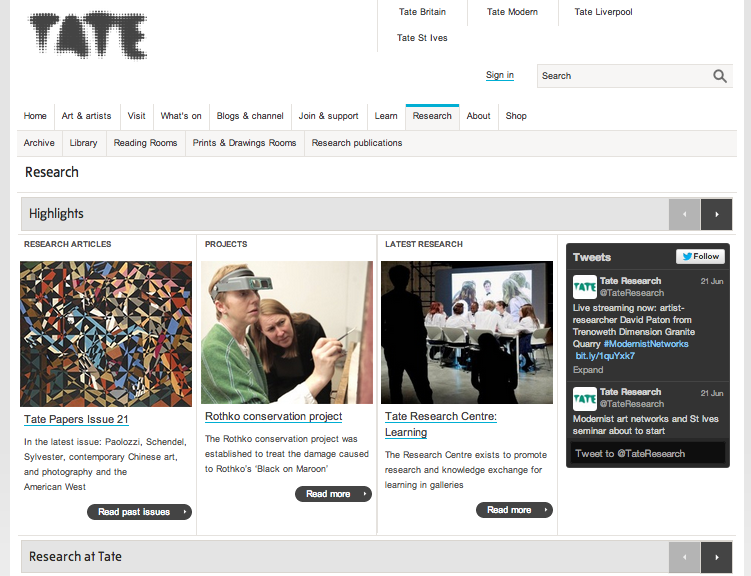This screenshot has width=751, height=576.
Task: Select the Library submenu item
Action: click(x=83, y=143)
